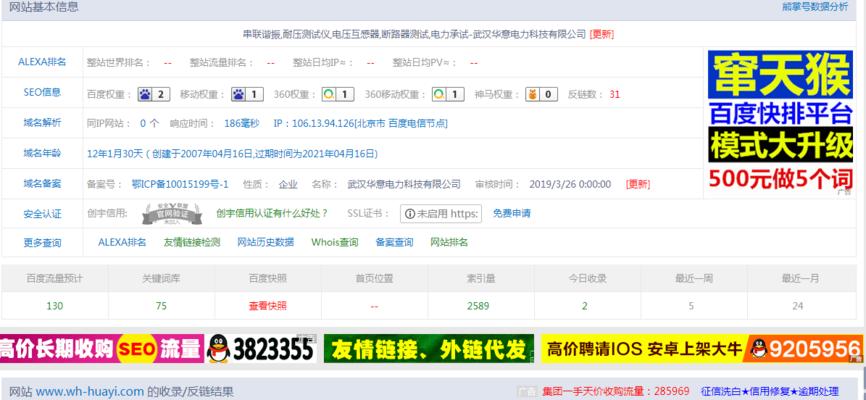Open 网站历史数据 query

coord(266,243)
